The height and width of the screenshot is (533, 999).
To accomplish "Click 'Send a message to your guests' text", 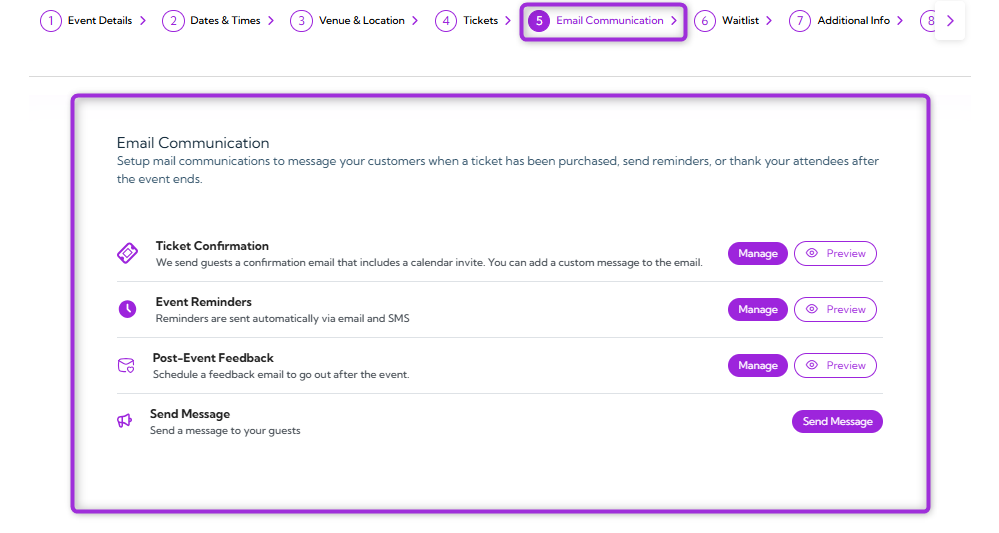I will 225,430.
